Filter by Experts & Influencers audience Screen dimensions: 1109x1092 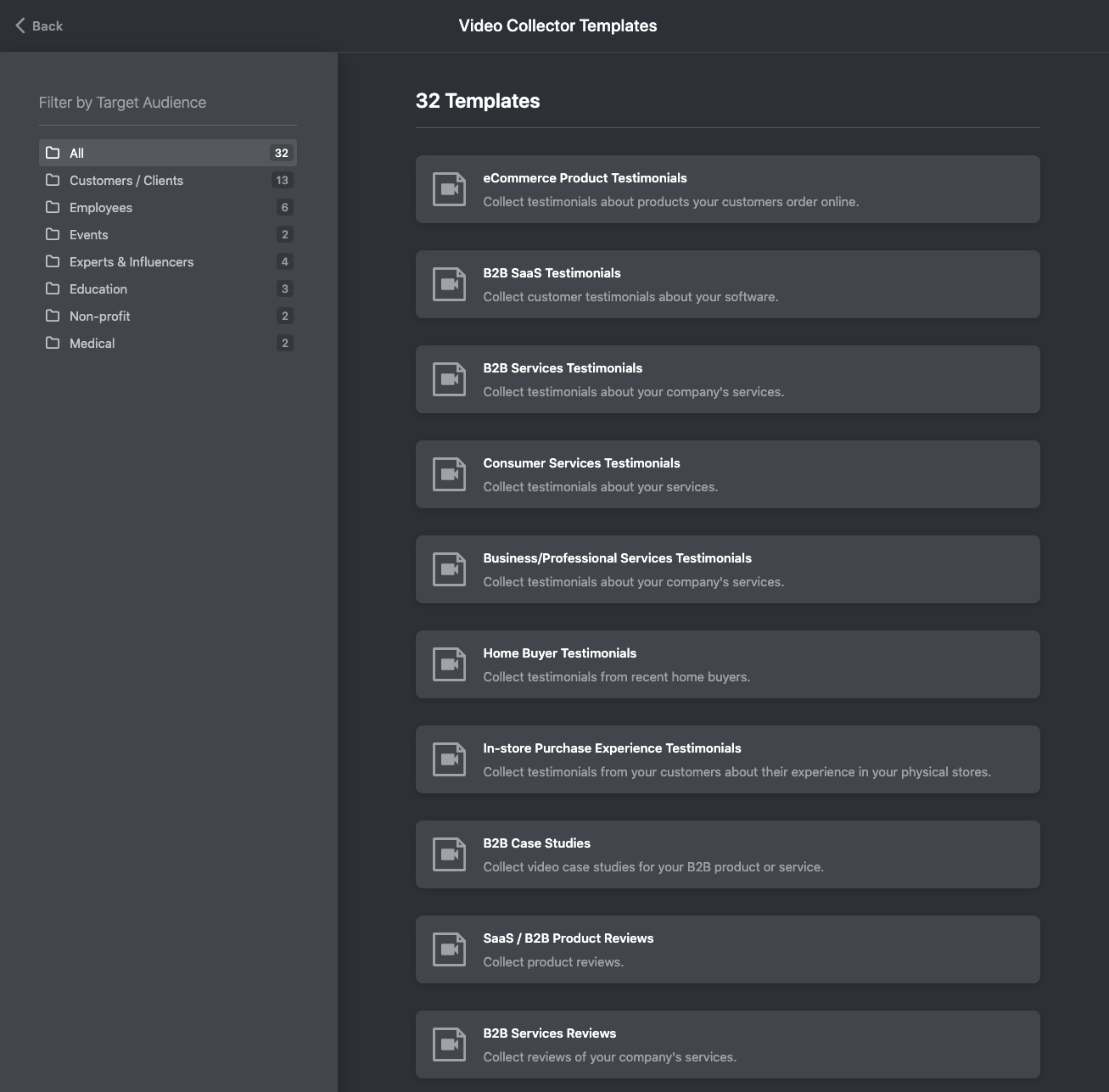167,261
